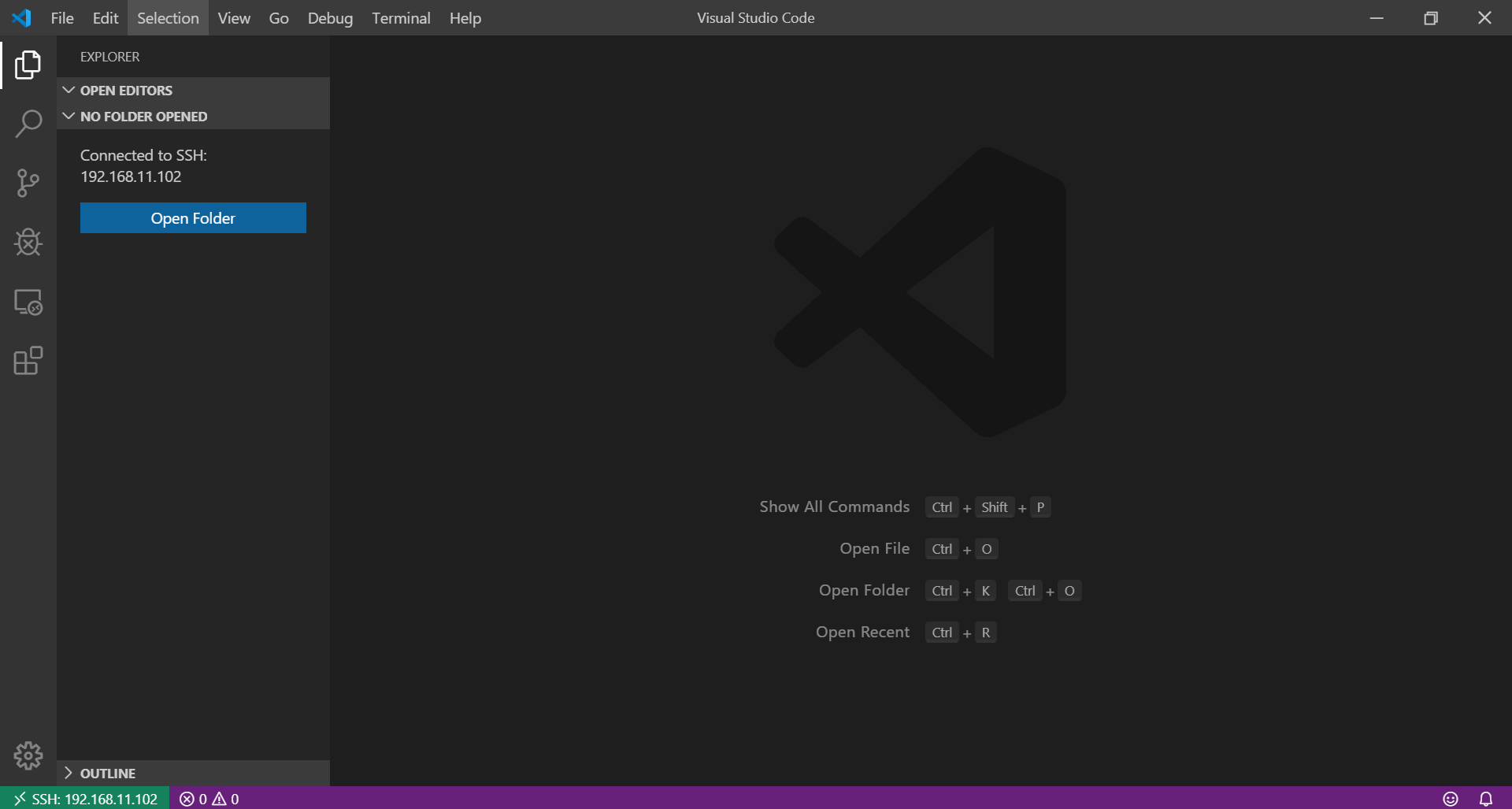
Task: Click the 'Open File' hint text
Action: point(874,548)
